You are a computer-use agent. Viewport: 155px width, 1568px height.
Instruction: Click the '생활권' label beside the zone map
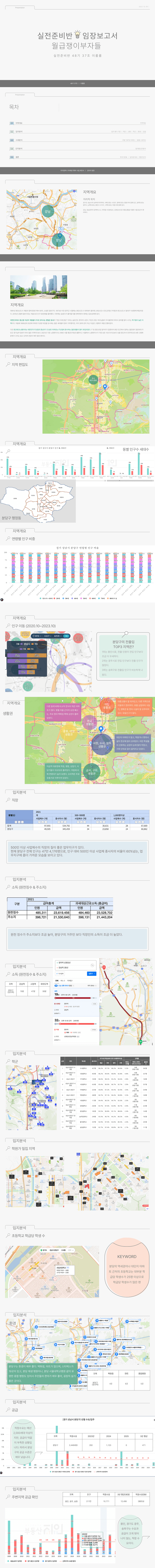pyautogui.click(x=8, y=713)
